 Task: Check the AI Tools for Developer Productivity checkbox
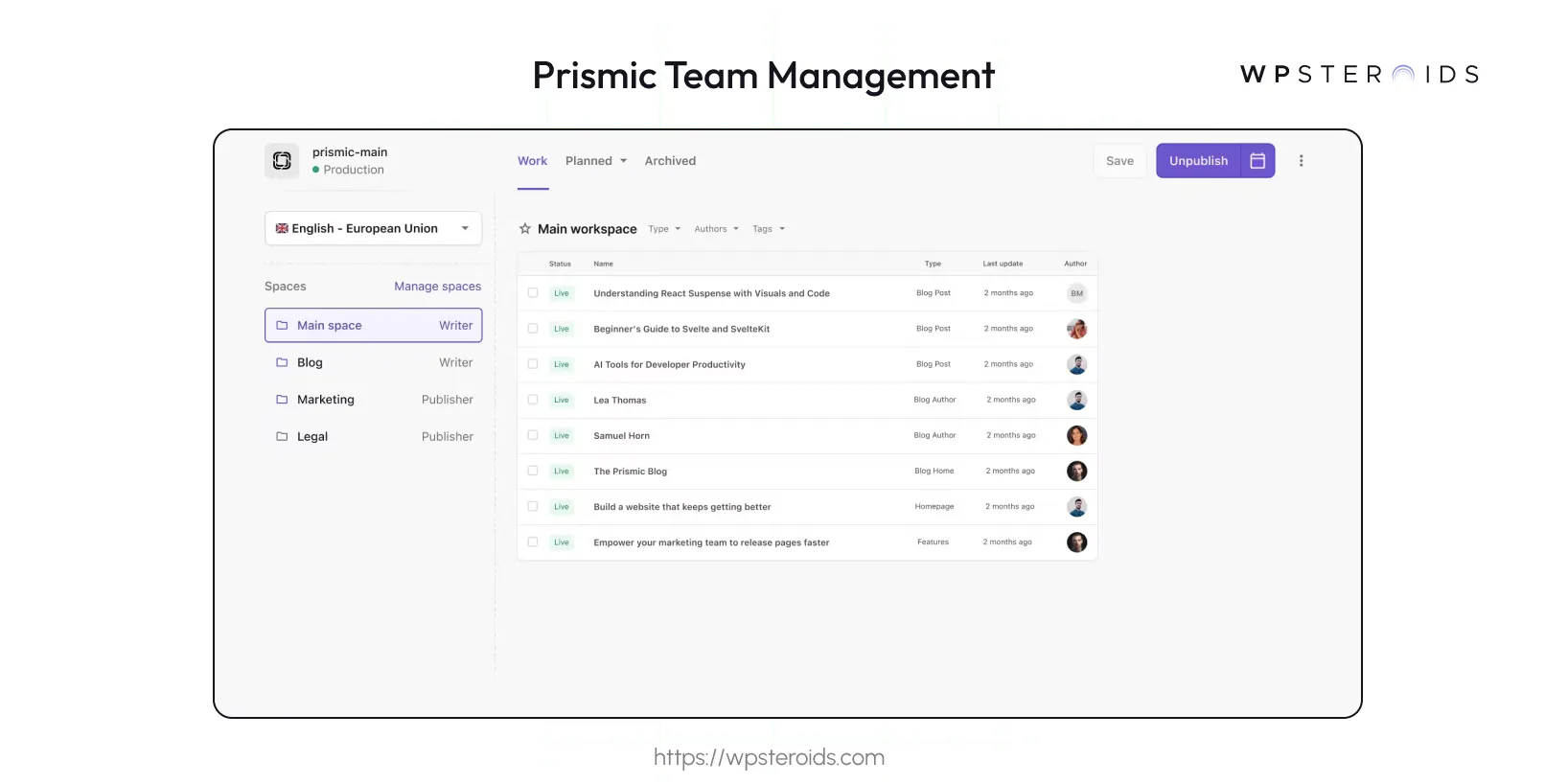[533, 364]
